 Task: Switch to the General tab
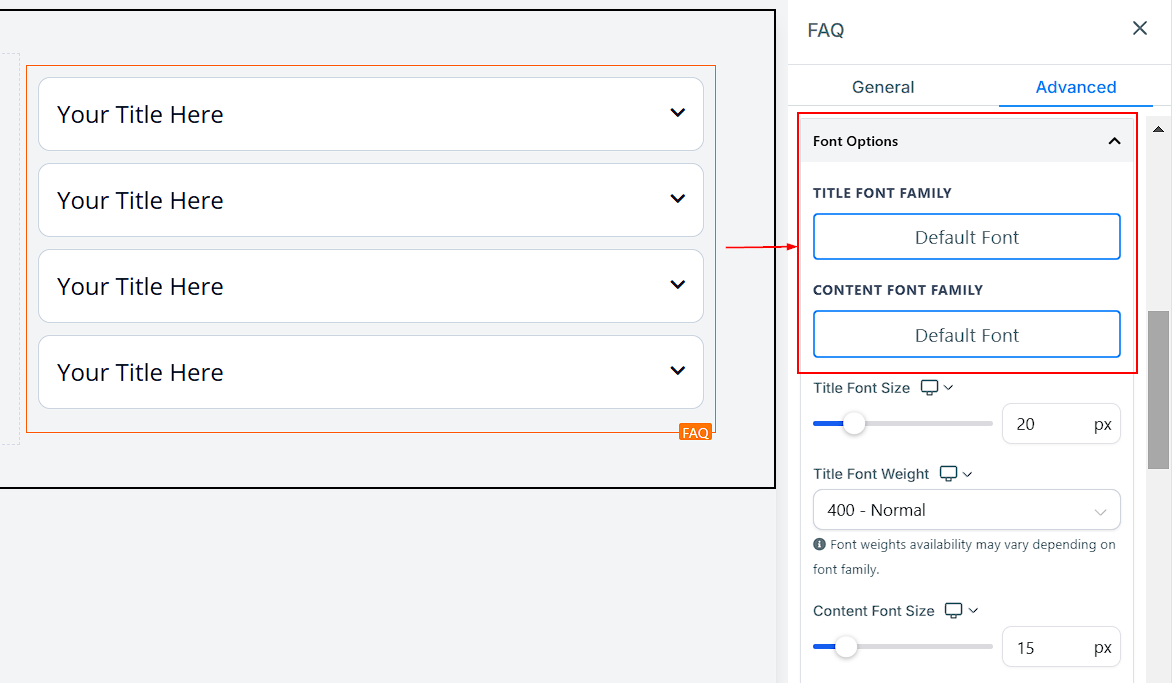(x=882, y=87)
